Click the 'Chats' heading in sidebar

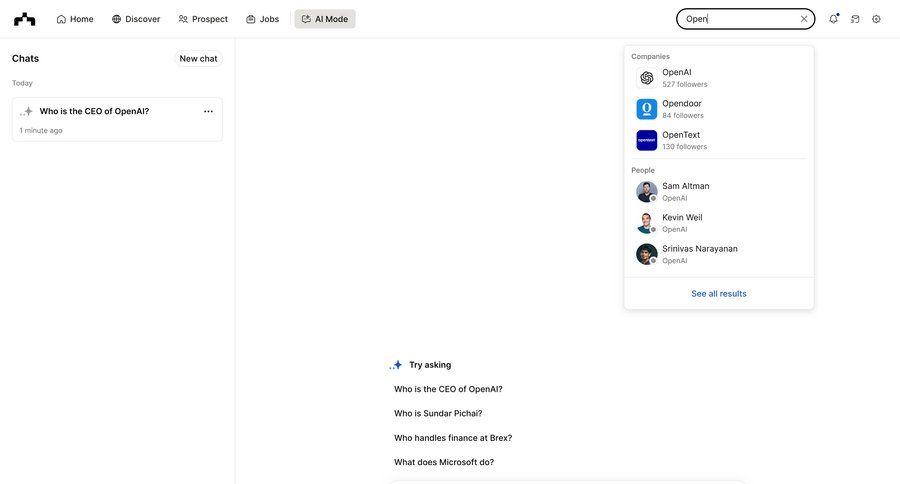(x=25, y=59)
